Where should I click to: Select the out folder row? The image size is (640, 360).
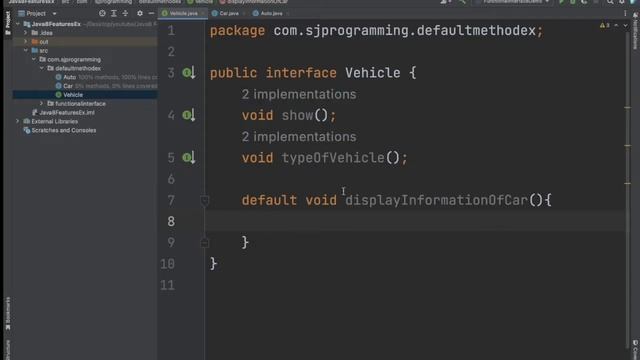85,42
